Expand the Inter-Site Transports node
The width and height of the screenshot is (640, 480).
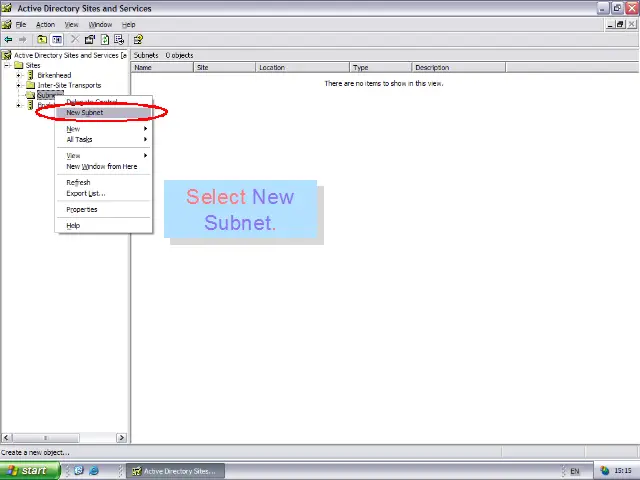(19, 85)
